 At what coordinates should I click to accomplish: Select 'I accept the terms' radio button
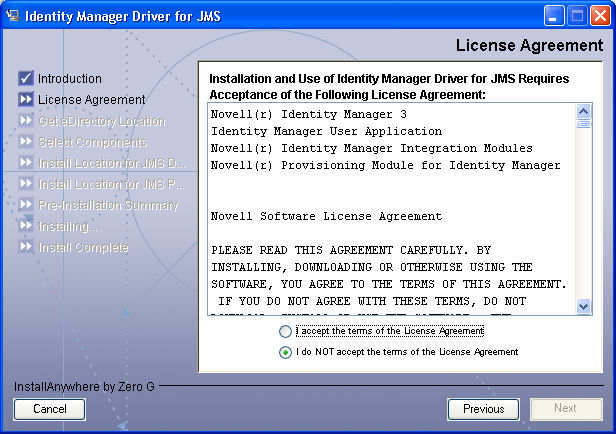click(285, 331)
